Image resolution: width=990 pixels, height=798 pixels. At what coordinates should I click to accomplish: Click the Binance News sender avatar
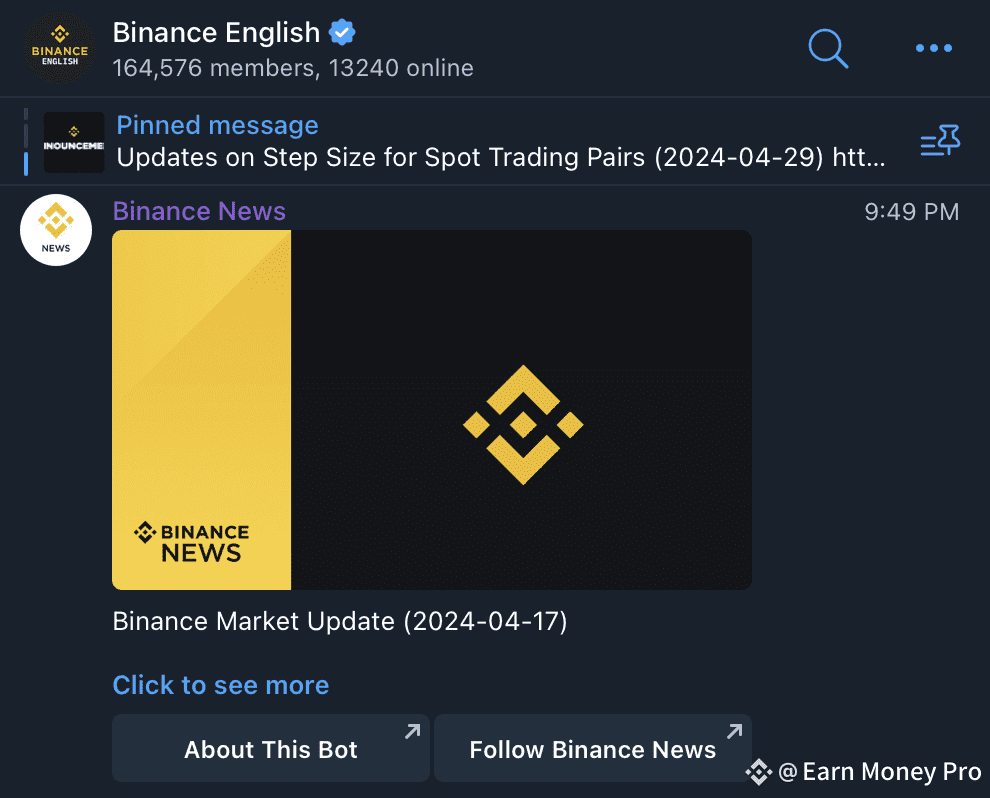[x=56, y=230]
